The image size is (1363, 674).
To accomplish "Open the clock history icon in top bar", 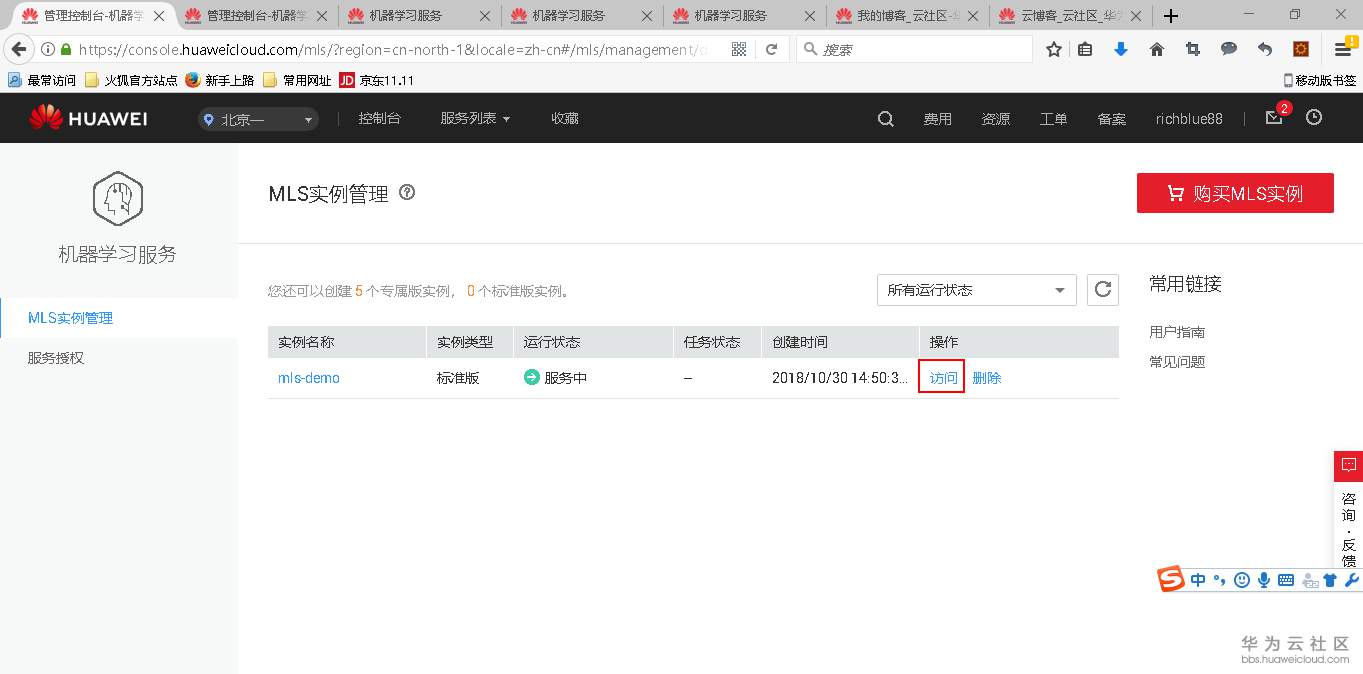I will pos(1314,117).
